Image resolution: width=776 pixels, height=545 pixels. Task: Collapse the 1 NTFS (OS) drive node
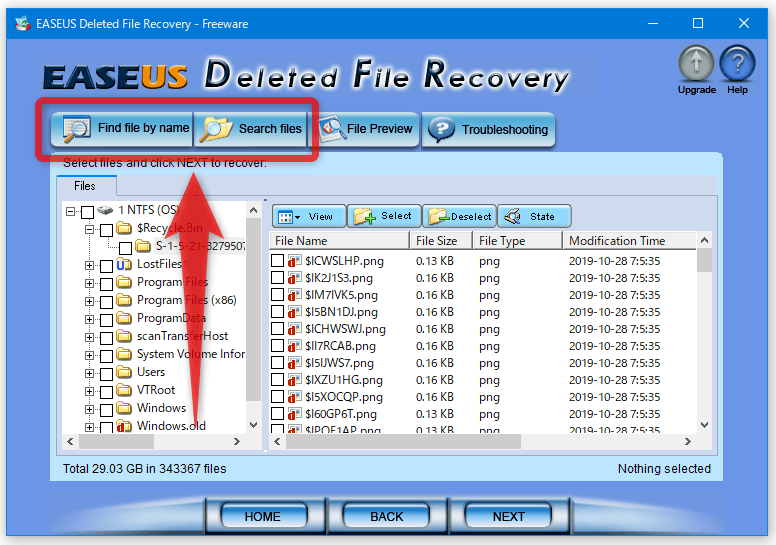tap(71, 211)
